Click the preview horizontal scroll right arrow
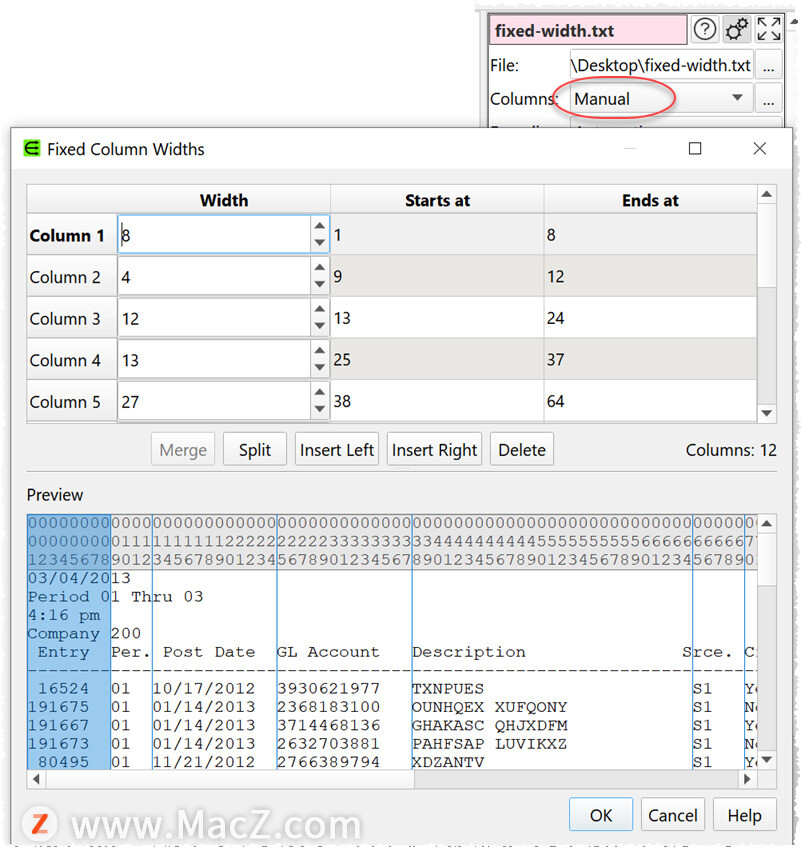 tap(747, 779)
